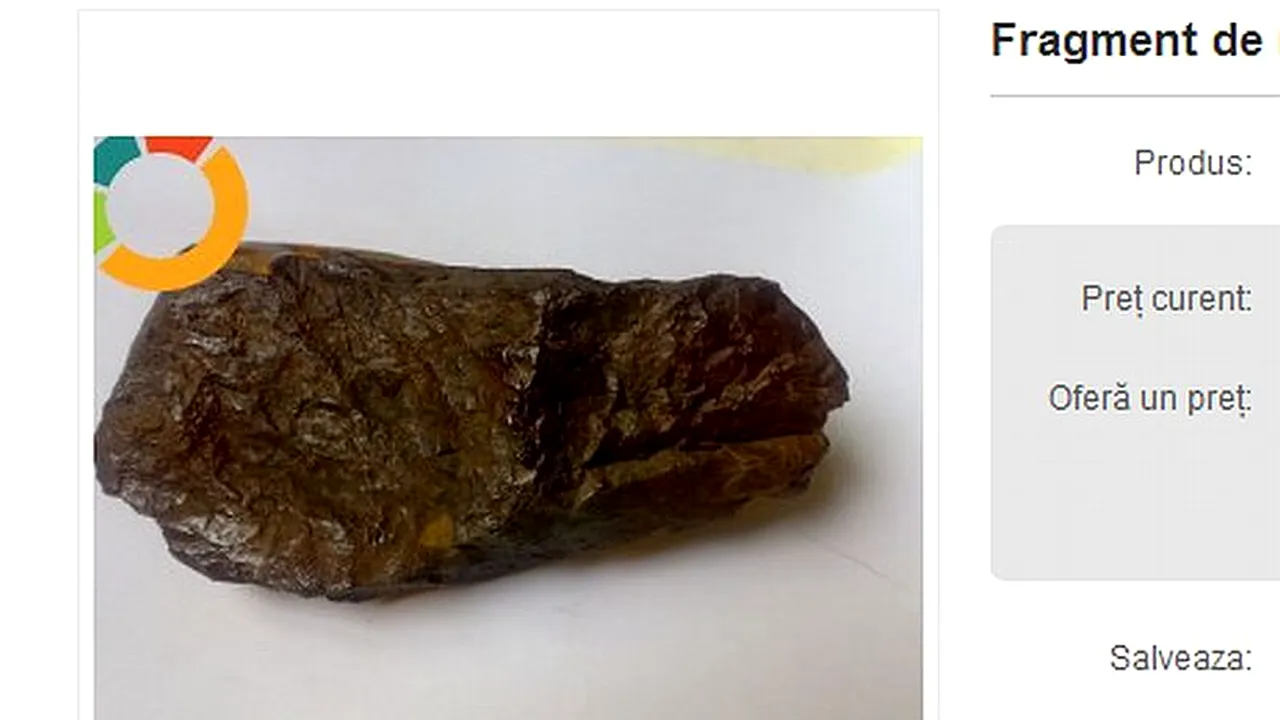Click the green segment of the logo
This screenshot has height=720, width=1280.
[102, 221]
